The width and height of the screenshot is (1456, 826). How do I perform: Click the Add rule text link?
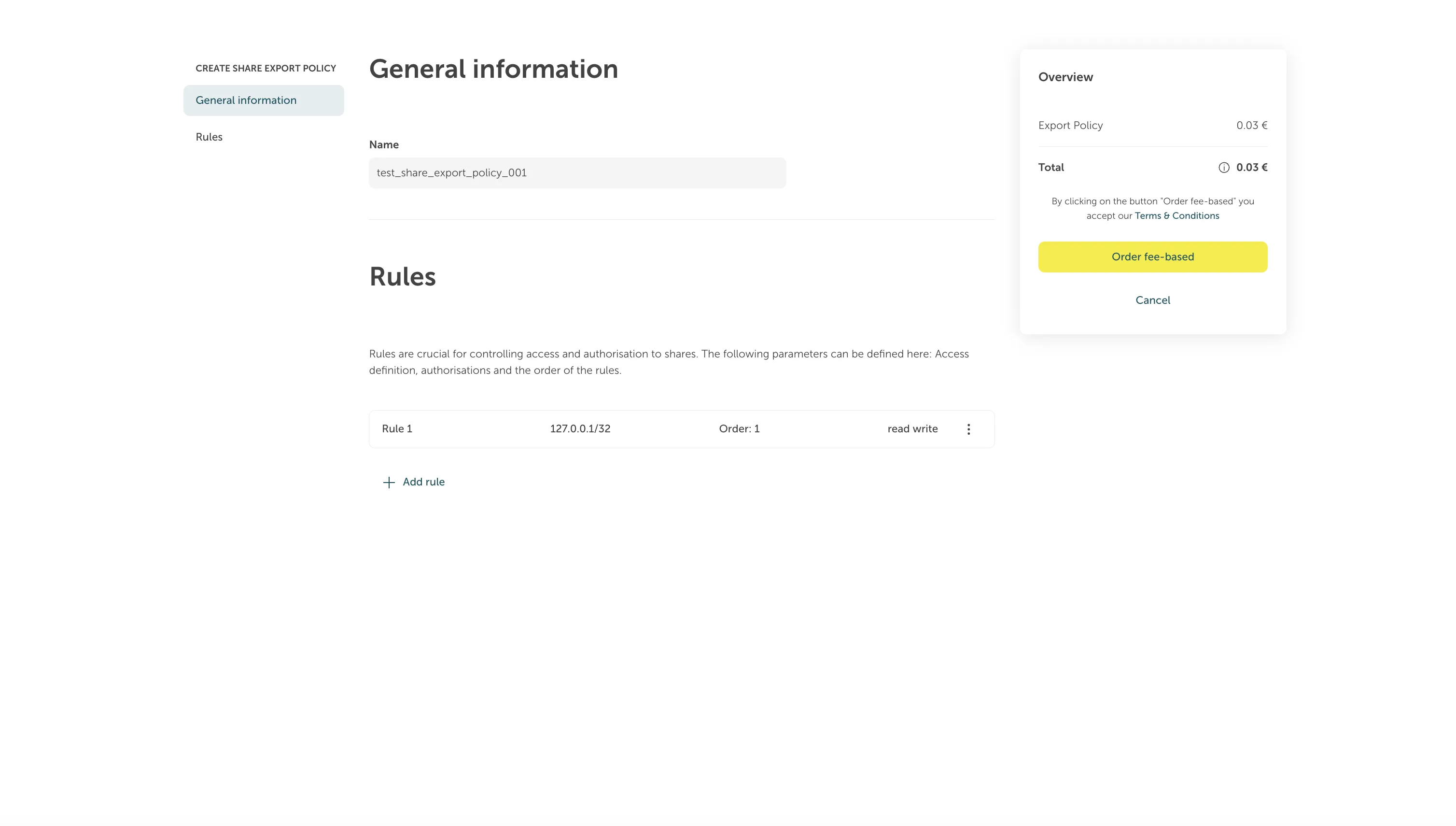tap(423, 482)
